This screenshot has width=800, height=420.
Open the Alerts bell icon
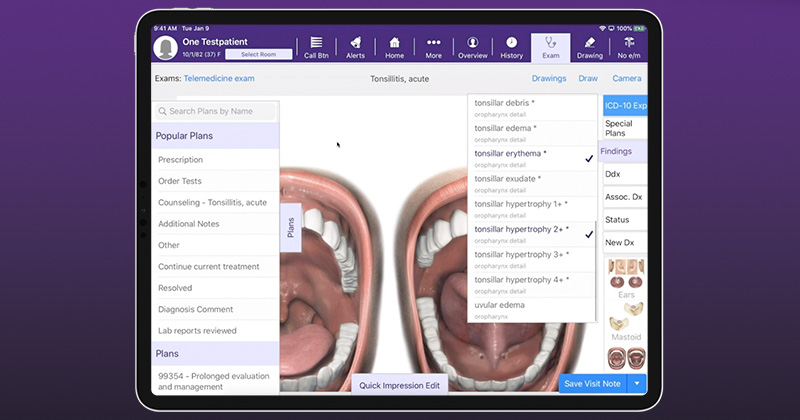(356, 48)
